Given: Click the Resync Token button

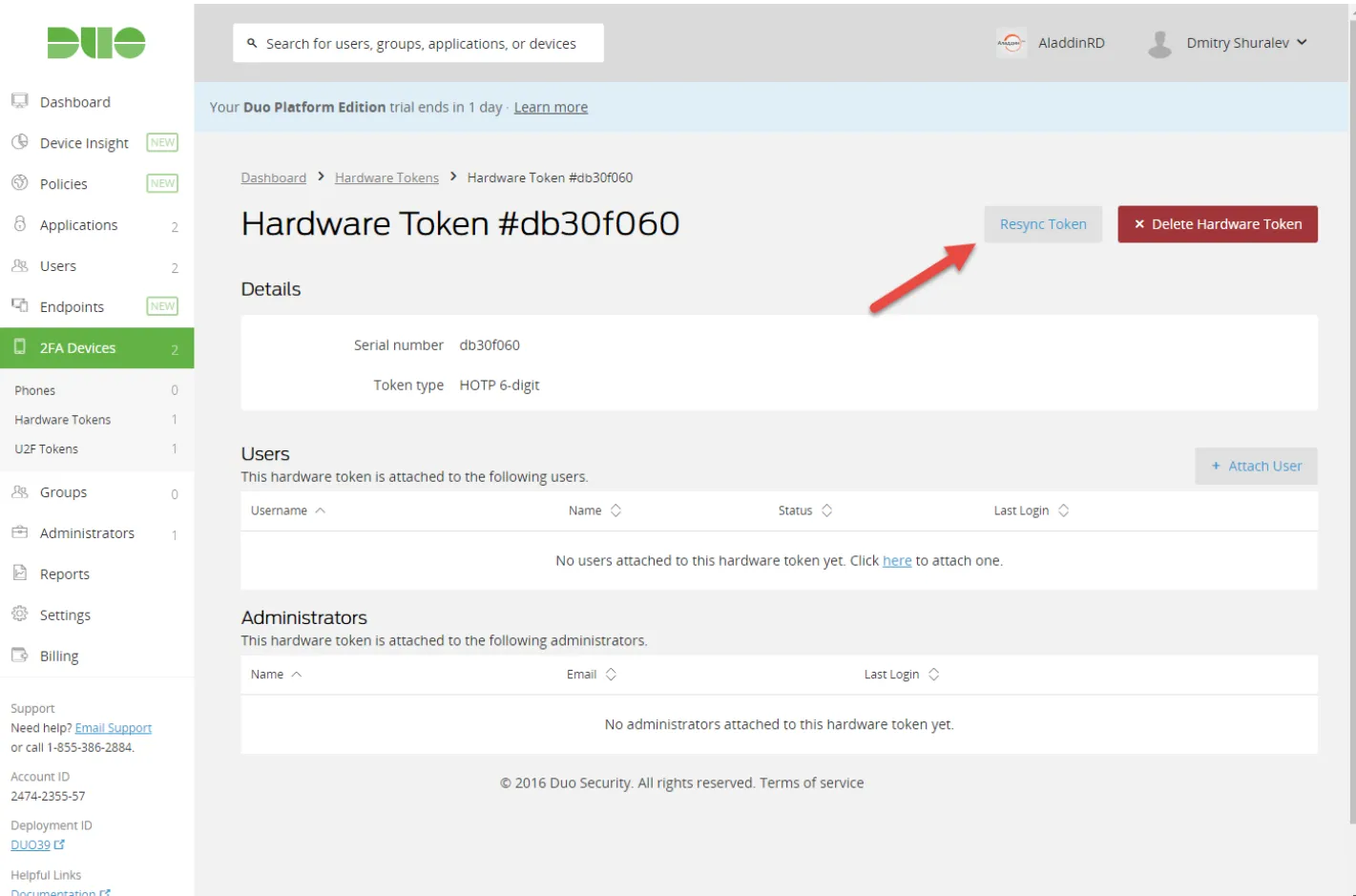Looking at the screenshot, I should pos(1043,224).
